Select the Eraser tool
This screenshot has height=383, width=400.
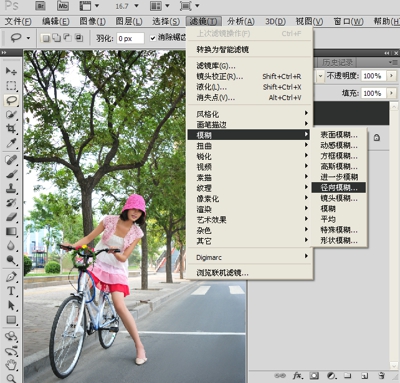click(11, 217)
